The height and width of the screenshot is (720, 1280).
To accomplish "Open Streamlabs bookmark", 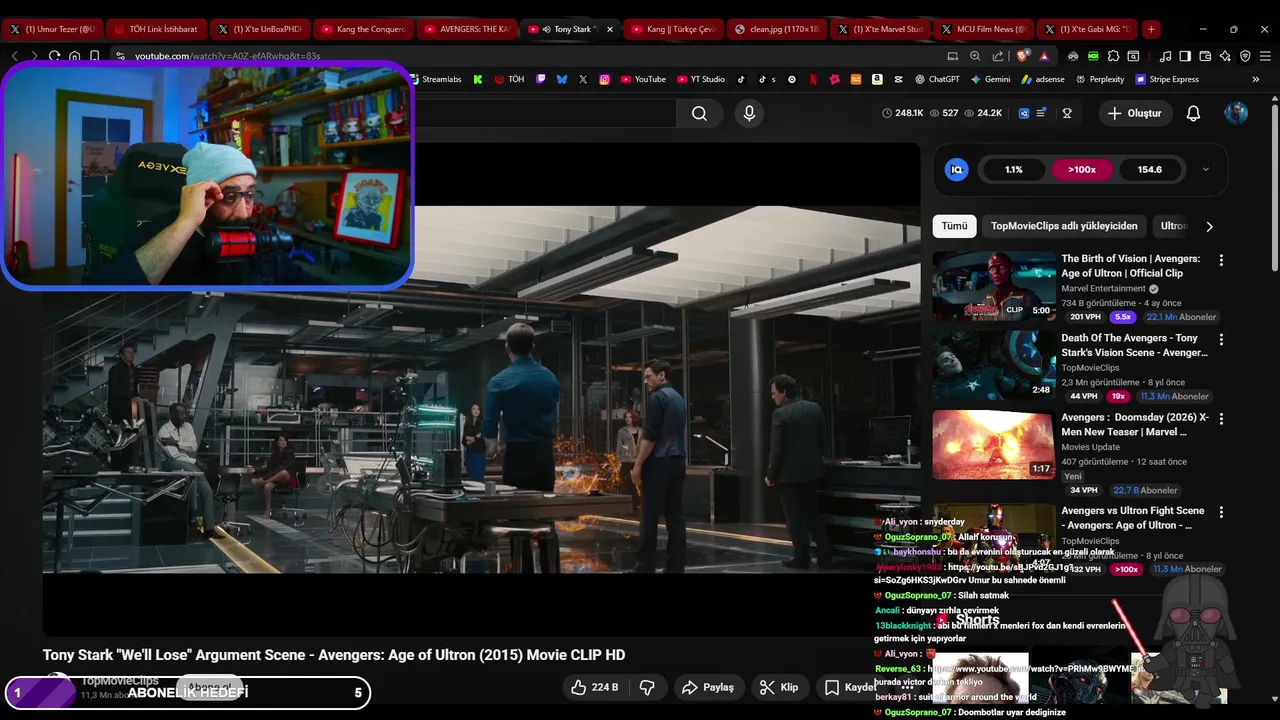I will tap(435, 79).
